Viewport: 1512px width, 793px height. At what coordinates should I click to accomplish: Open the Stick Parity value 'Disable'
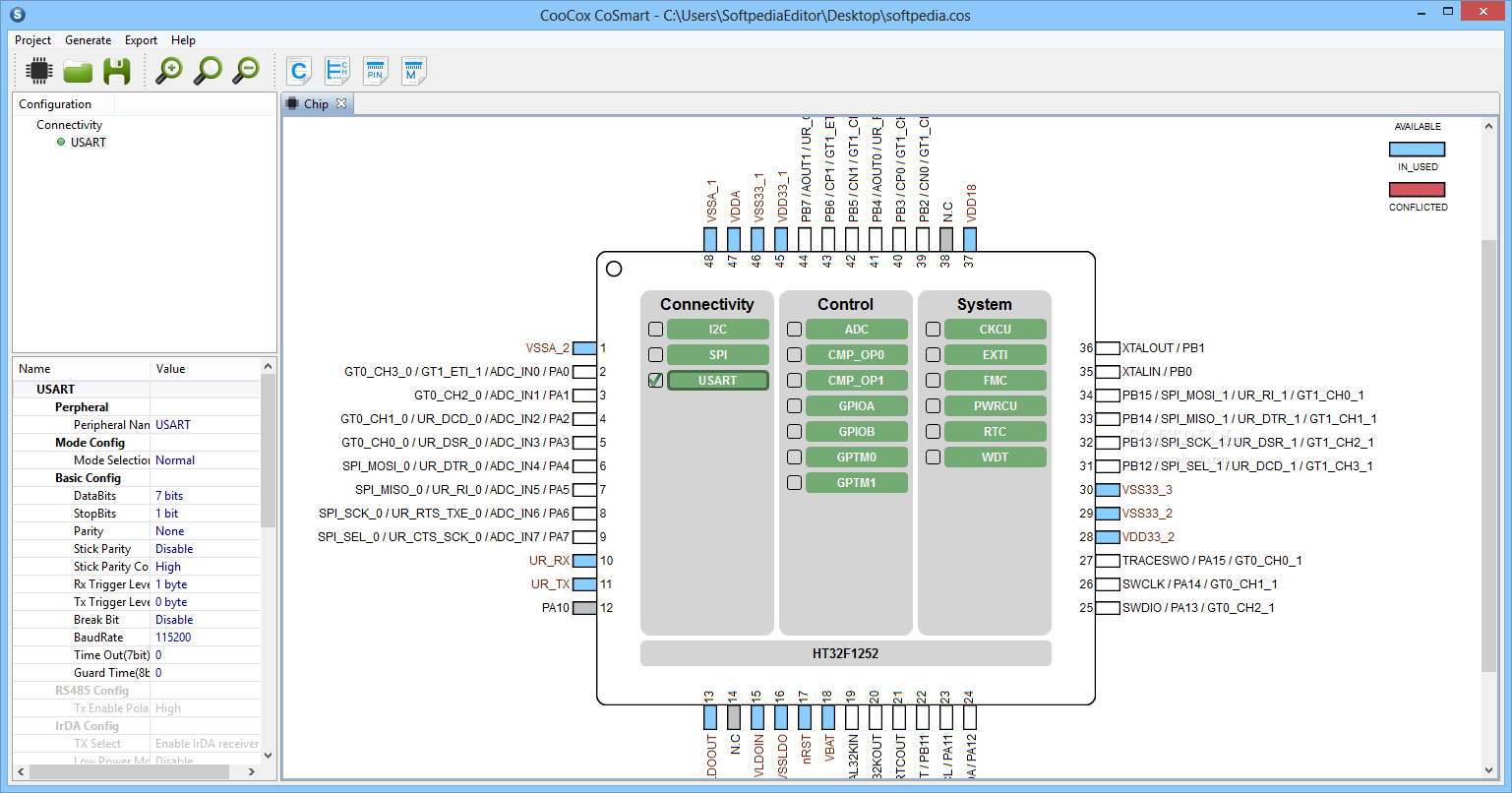tap(206, 549)
